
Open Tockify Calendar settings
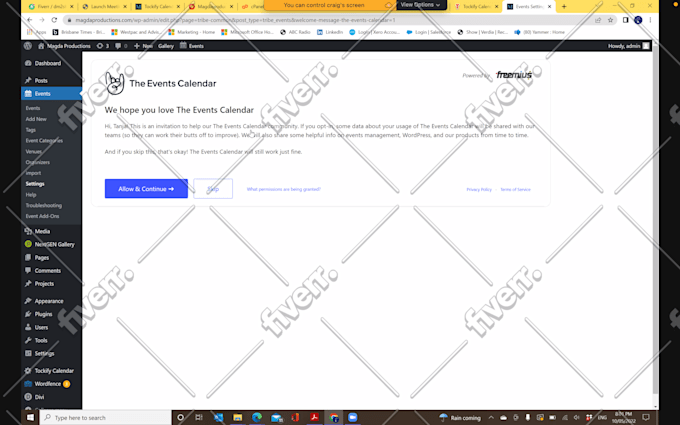[x=54, y=371]
